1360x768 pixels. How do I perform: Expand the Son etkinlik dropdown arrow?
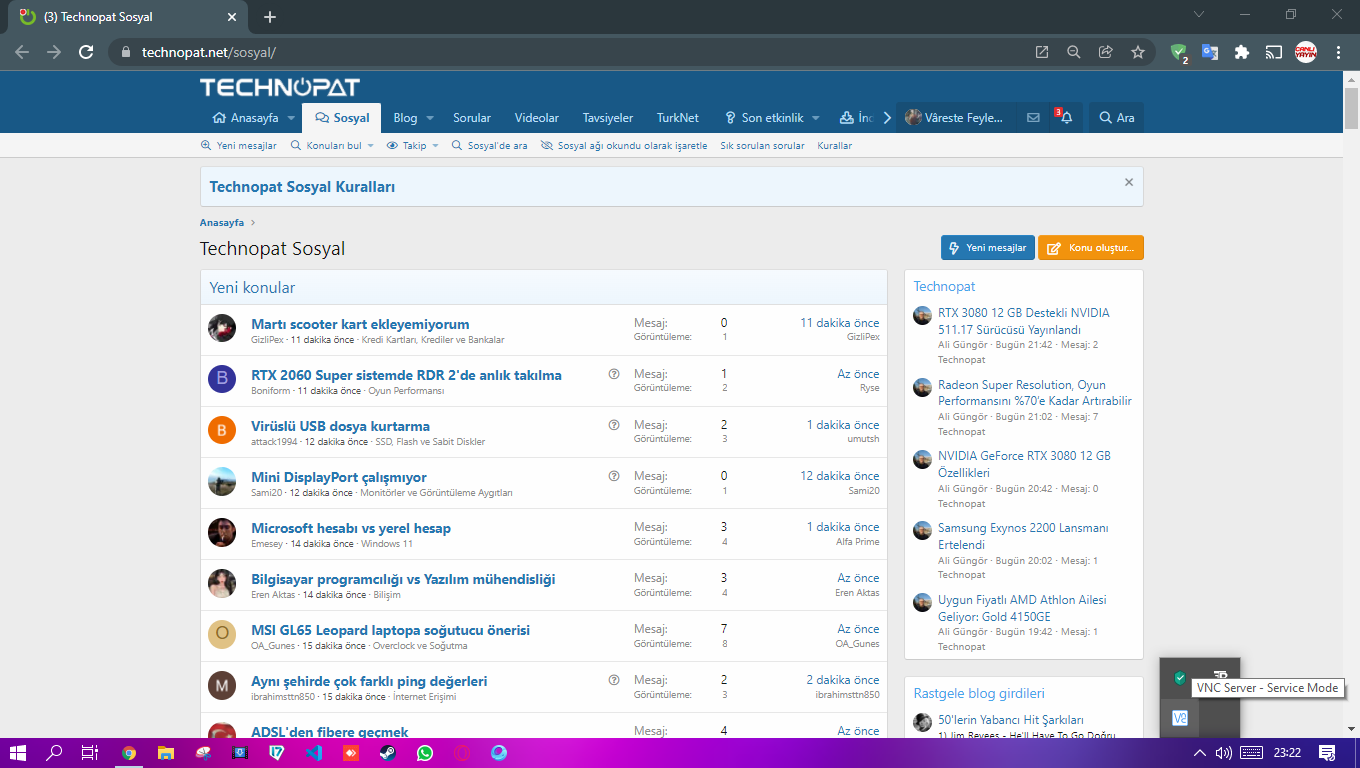pyautogui.click(x=816, y=118)
